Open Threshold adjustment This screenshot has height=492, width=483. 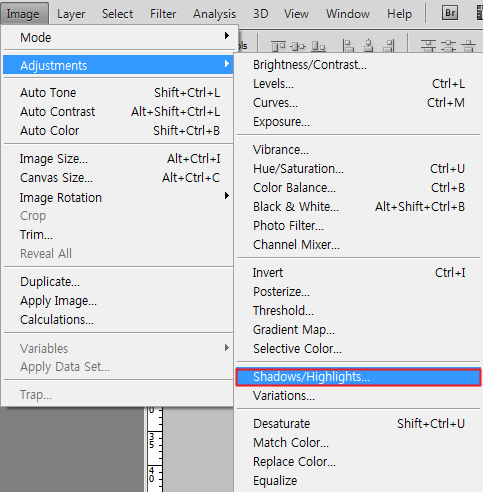pos(358,311)
